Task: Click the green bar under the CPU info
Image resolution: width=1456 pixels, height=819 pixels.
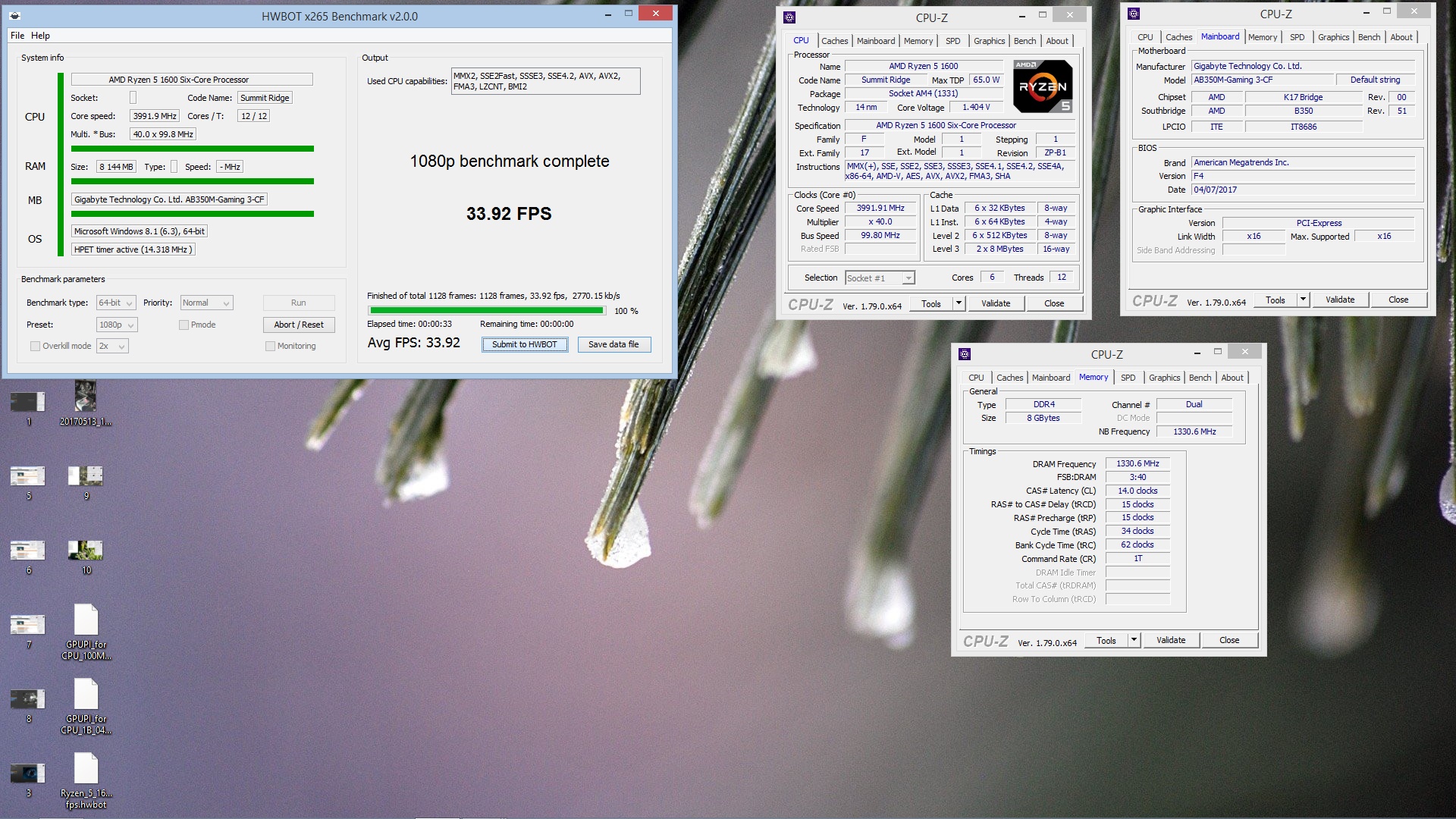Action: tap(193, 149)
